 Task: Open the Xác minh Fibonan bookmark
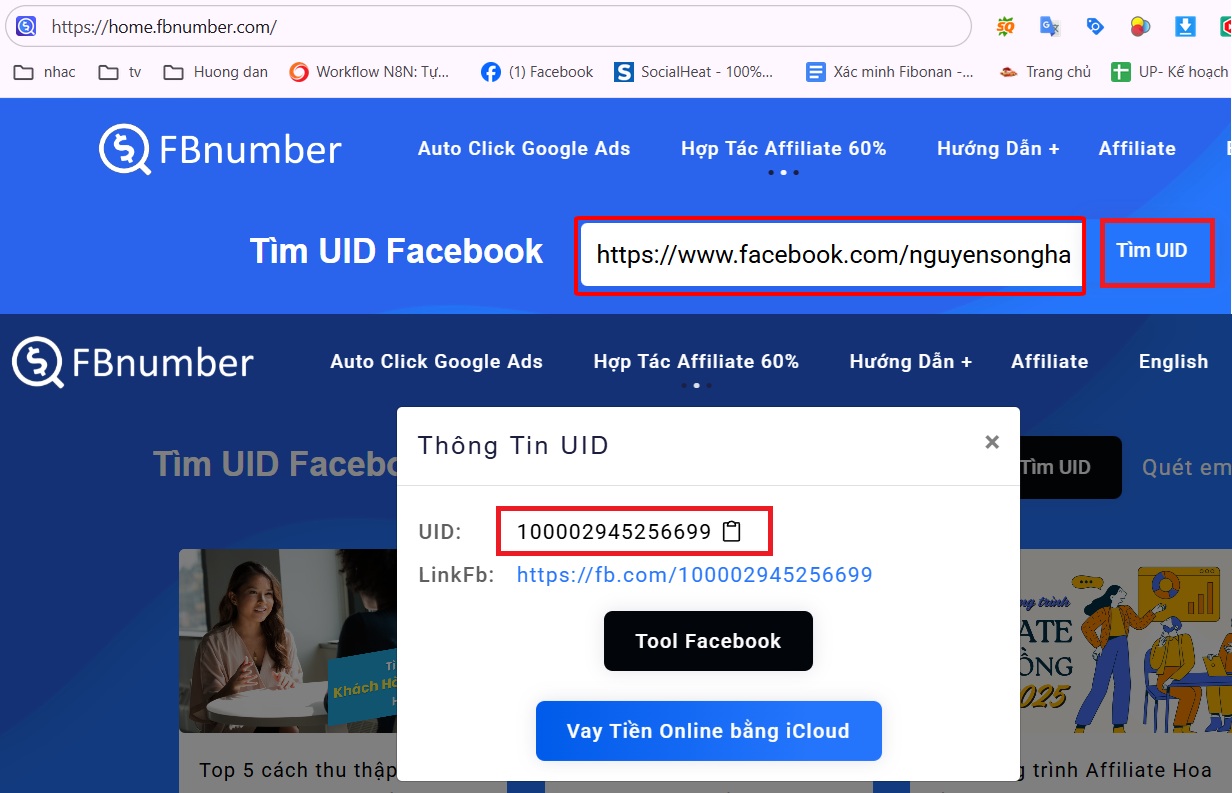[890, 72]
